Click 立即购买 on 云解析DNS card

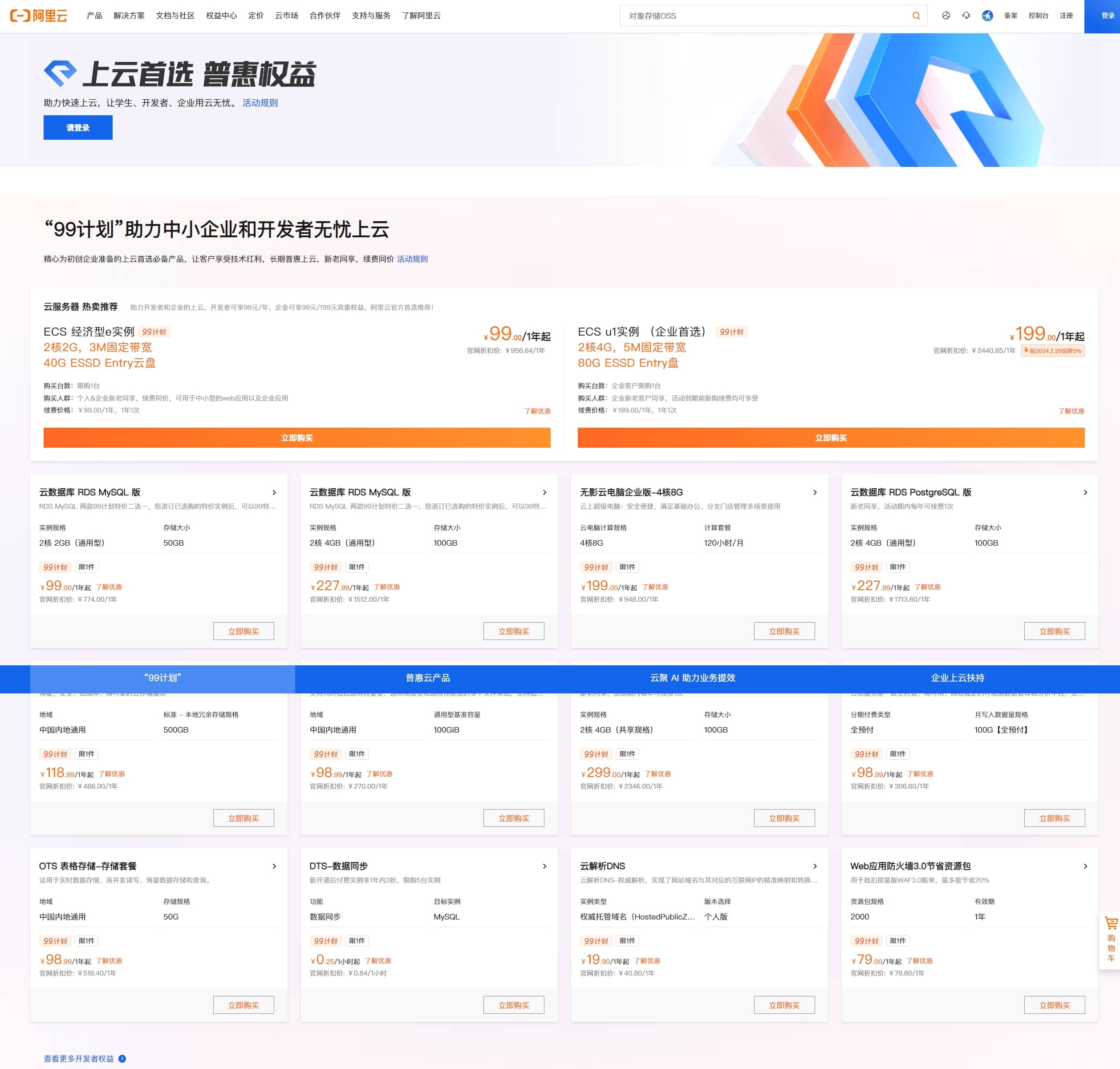784,1005
